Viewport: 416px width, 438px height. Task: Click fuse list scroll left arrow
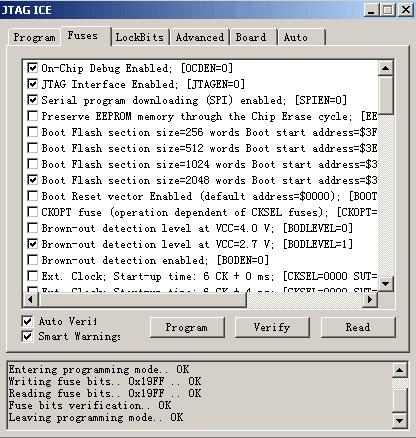pyautogui.click(x=30, y=300)
